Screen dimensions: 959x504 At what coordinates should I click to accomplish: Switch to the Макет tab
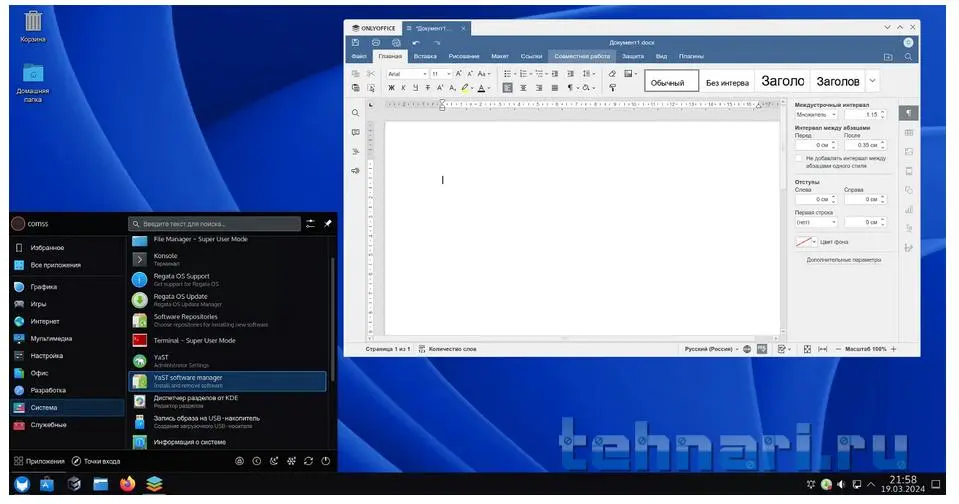coord(500,56)
